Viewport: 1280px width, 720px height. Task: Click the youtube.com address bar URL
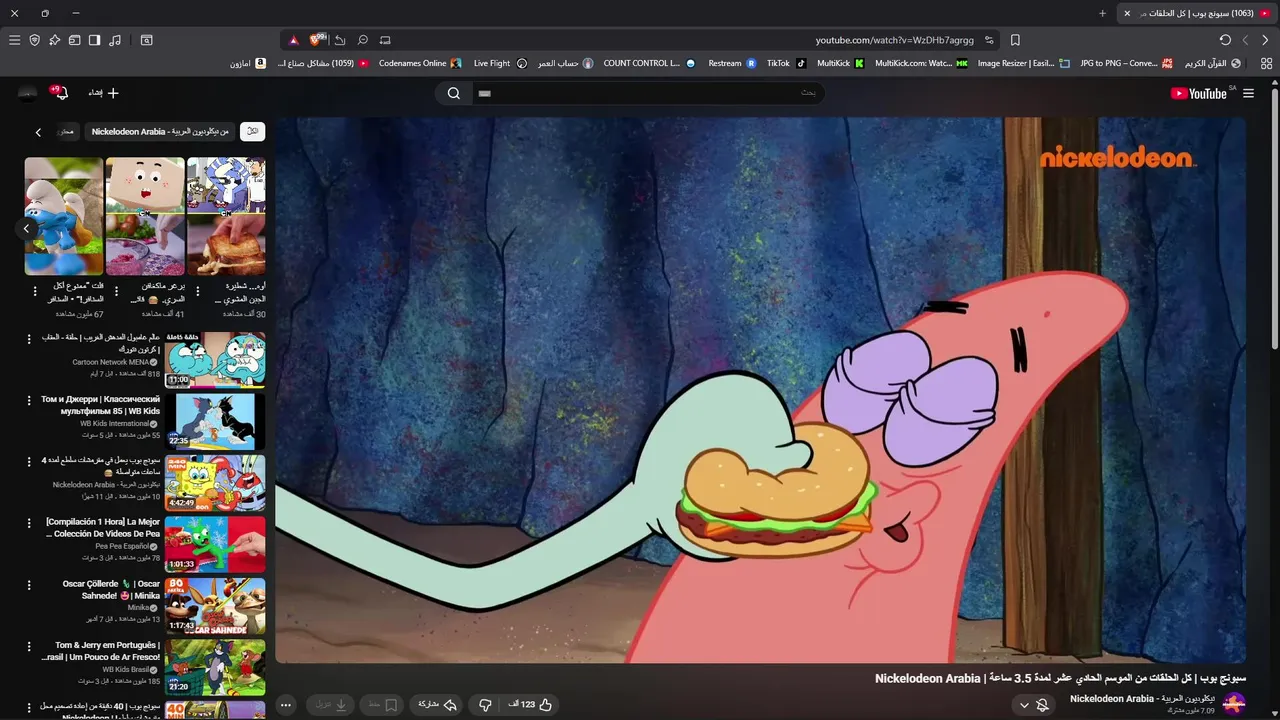point(894,40)
